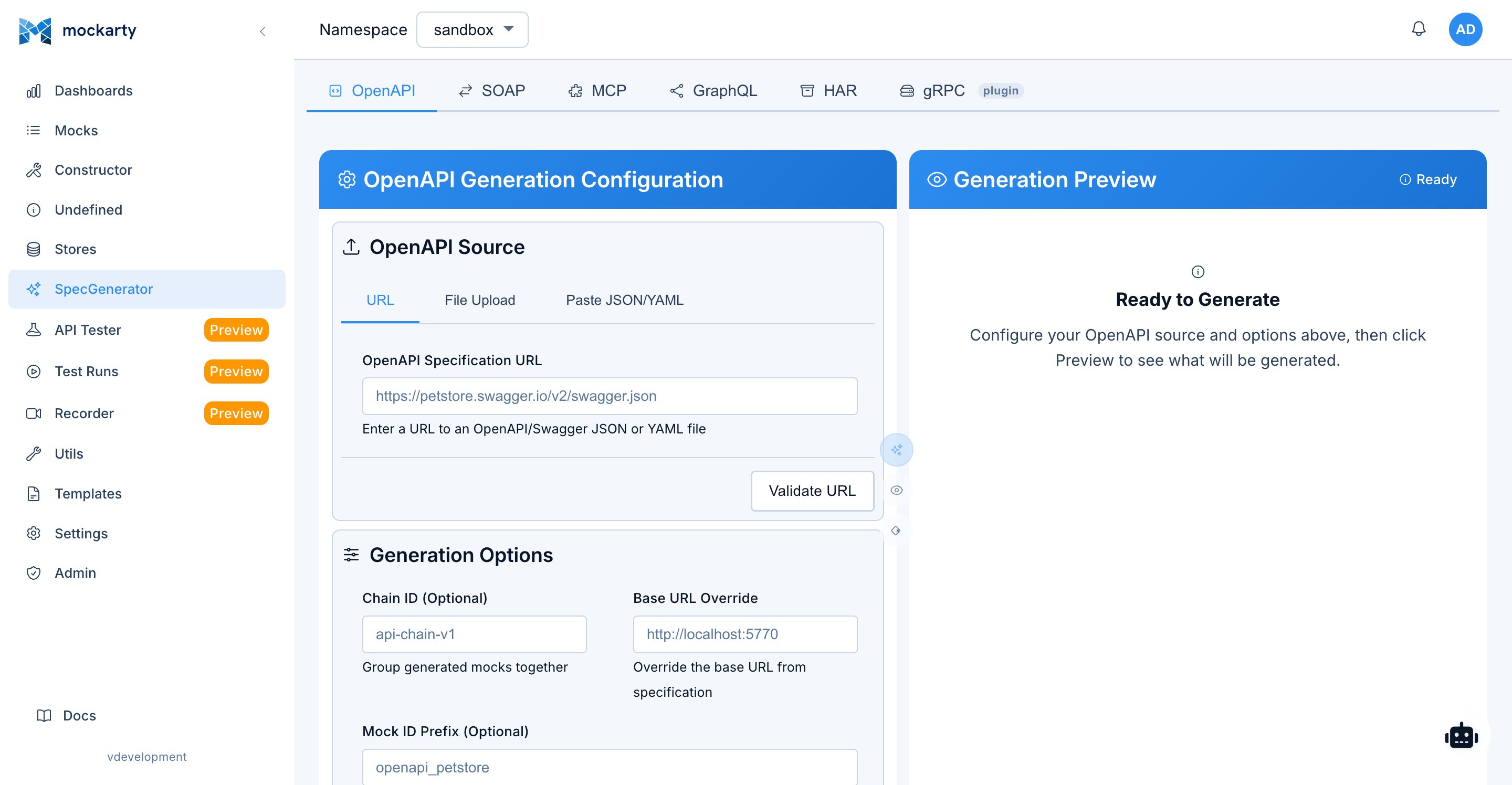Click the API Tester flask icon
The image size is (1512, 785).
34,330
